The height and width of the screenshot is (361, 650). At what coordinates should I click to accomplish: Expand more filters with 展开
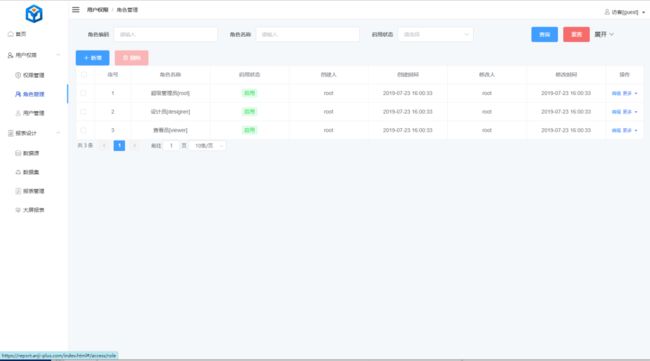[x=604, y=34]
